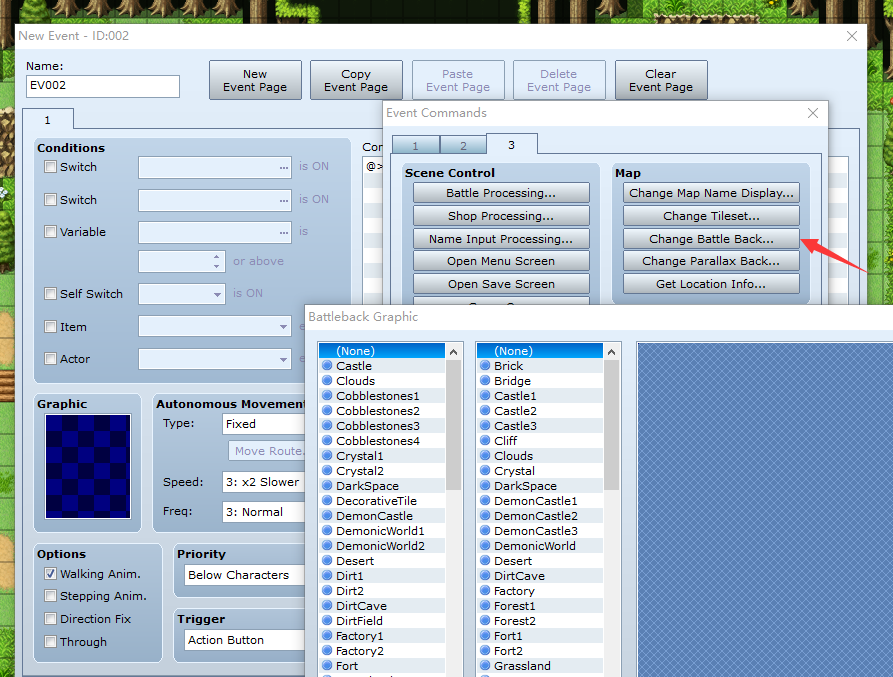Click the event Graphic preview swatch
The height and width of the screenshot is (677, 893).
[88, 466]
